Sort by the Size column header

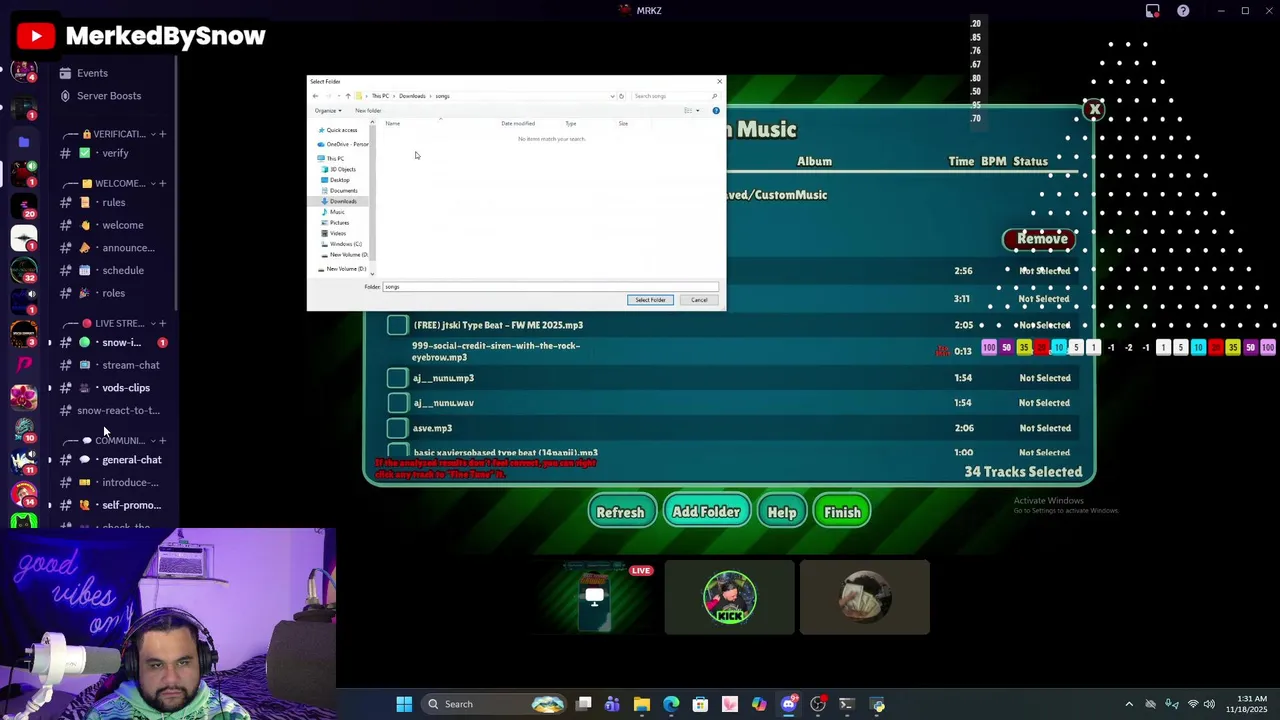coord(623,123)
